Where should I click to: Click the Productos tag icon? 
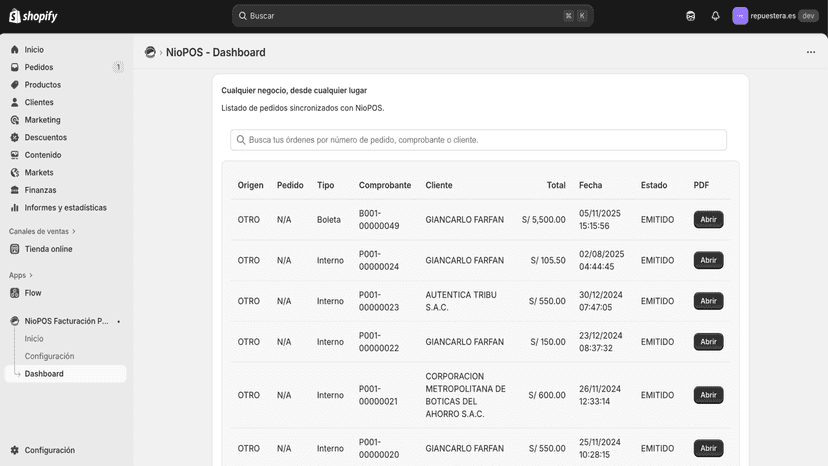coord(15,85)
